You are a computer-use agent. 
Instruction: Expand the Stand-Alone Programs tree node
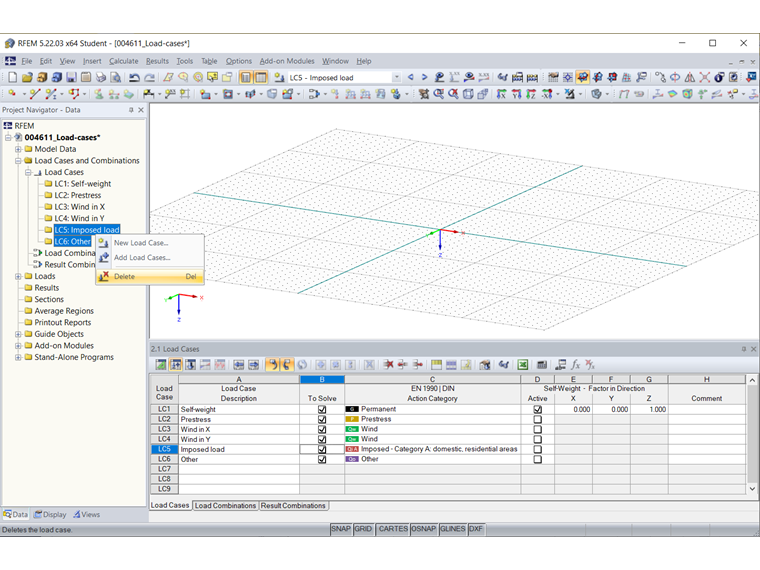coord(18,357)
